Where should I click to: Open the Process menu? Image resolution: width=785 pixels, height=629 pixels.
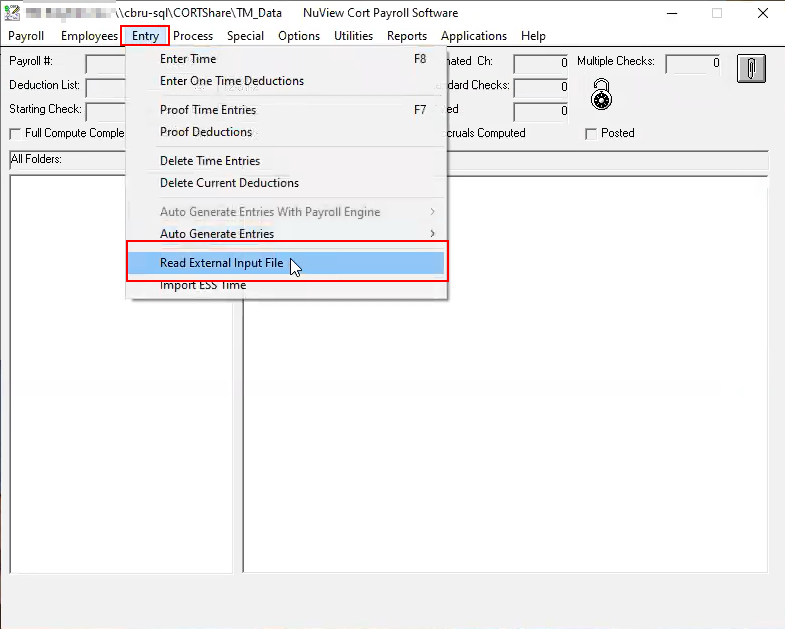click(193, 36)
